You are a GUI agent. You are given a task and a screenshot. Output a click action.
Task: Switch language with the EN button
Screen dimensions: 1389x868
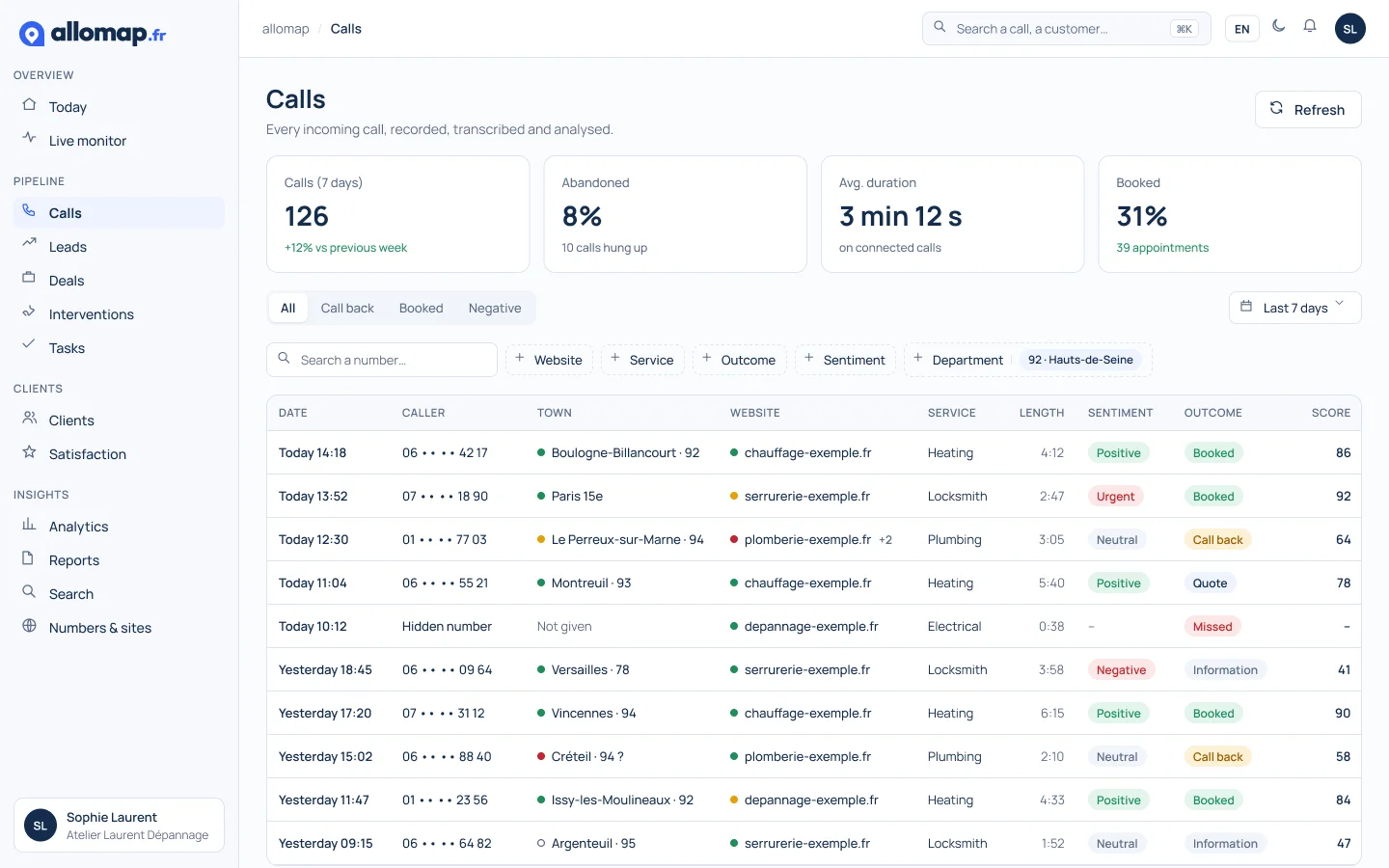point(1242,29)
